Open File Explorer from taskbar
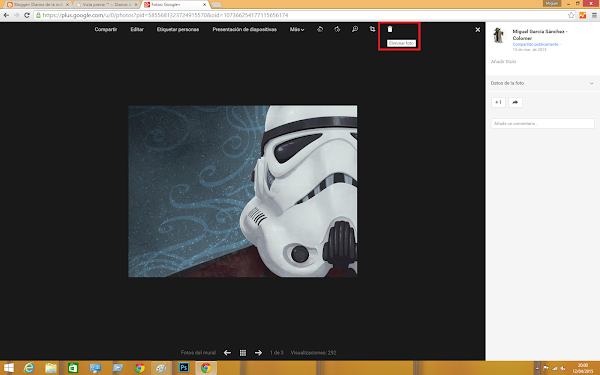This screenshot has height=375, width=600. [51, 368]
